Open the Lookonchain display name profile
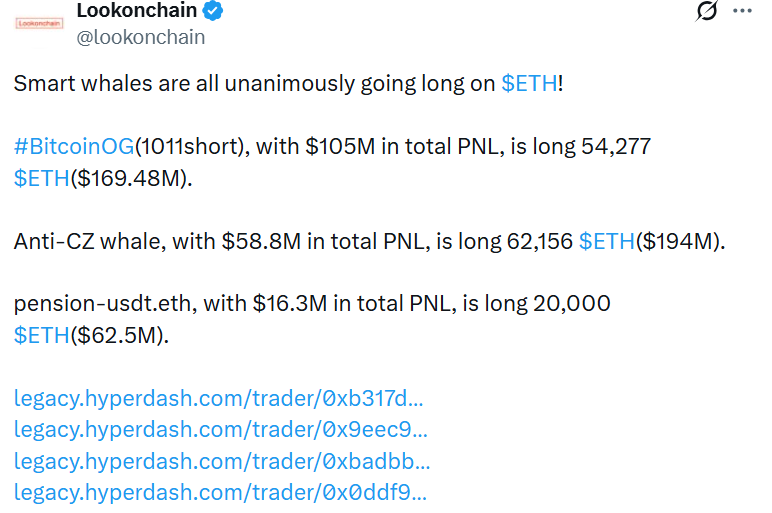 137,12
